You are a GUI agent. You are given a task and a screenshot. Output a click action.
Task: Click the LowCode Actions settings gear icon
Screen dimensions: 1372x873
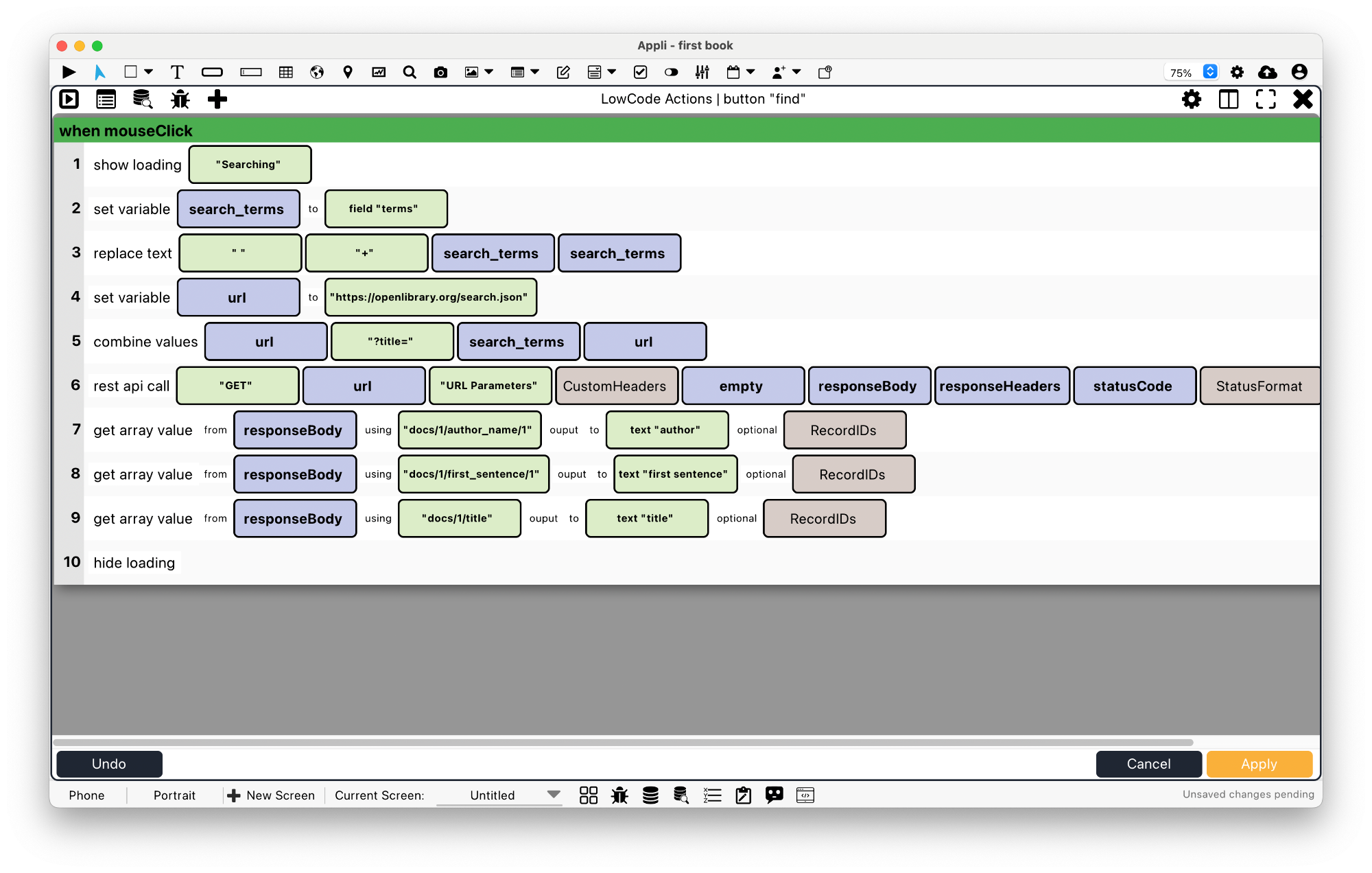click(1192, 99)
